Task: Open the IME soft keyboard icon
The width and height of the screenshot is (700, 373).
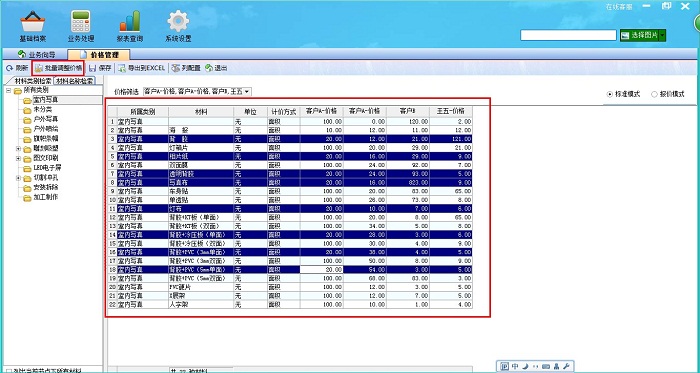Action: point(546,366)
